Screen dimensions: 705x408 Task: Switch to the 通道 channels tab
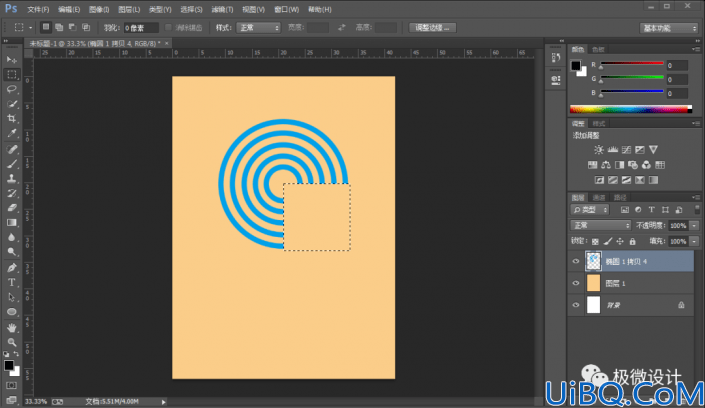click(599, 197)
